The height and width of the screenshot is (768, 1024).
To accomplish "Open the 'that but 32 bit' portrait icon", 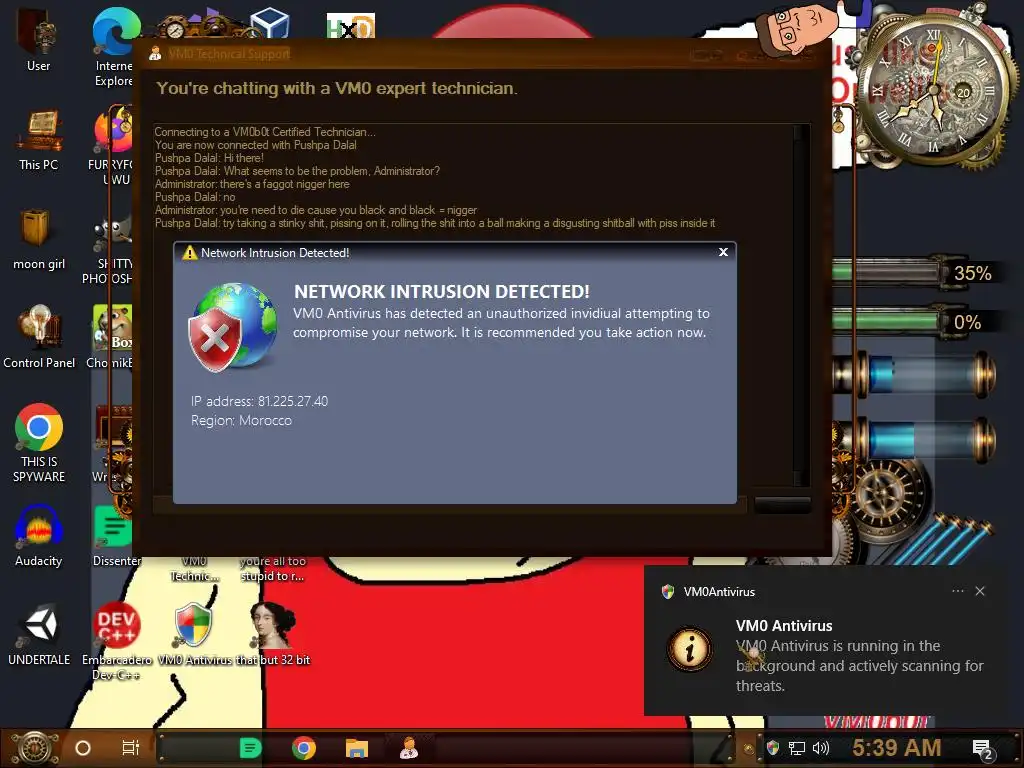I will click(x=273, y=635).
